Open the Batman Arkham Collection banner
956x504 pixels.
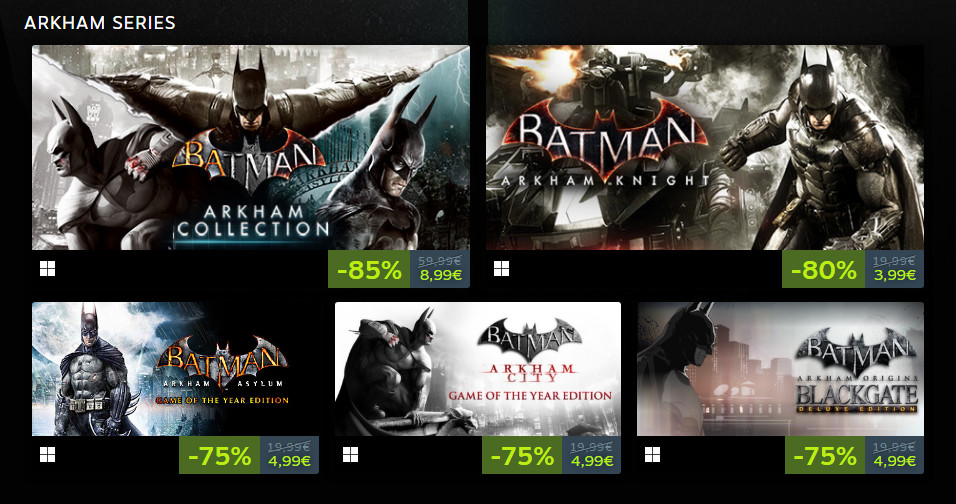251,147
